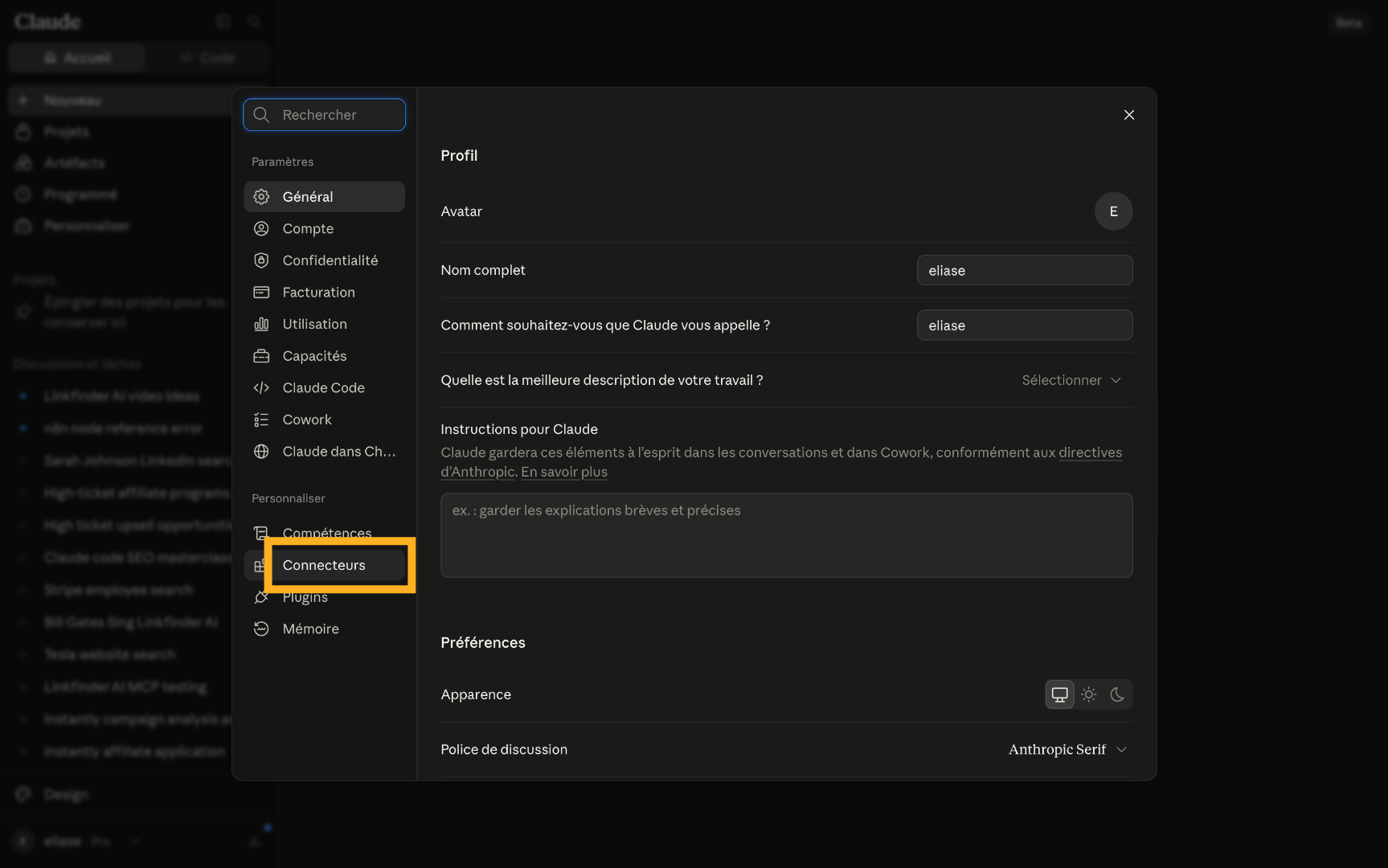Screen dimensions: 1388x868
Task: Click into the Nom complet field
Action: pyautogui.click(x=1025, y=270)
